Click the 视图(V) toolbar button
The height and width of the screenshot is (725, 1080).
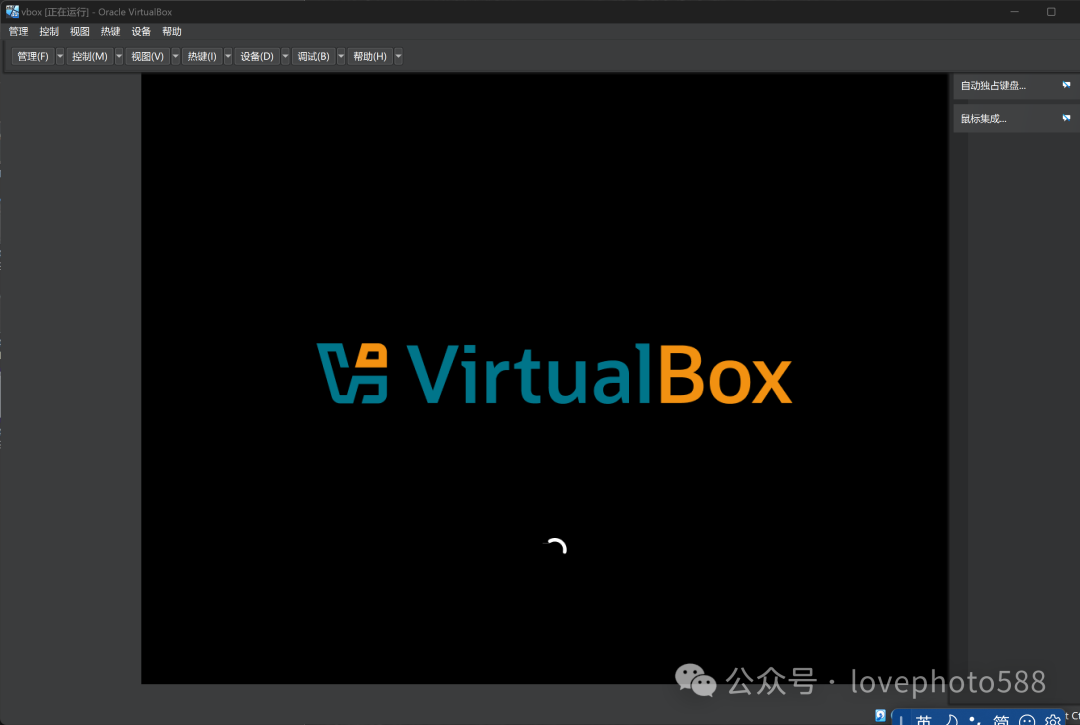tap(147, 56)
